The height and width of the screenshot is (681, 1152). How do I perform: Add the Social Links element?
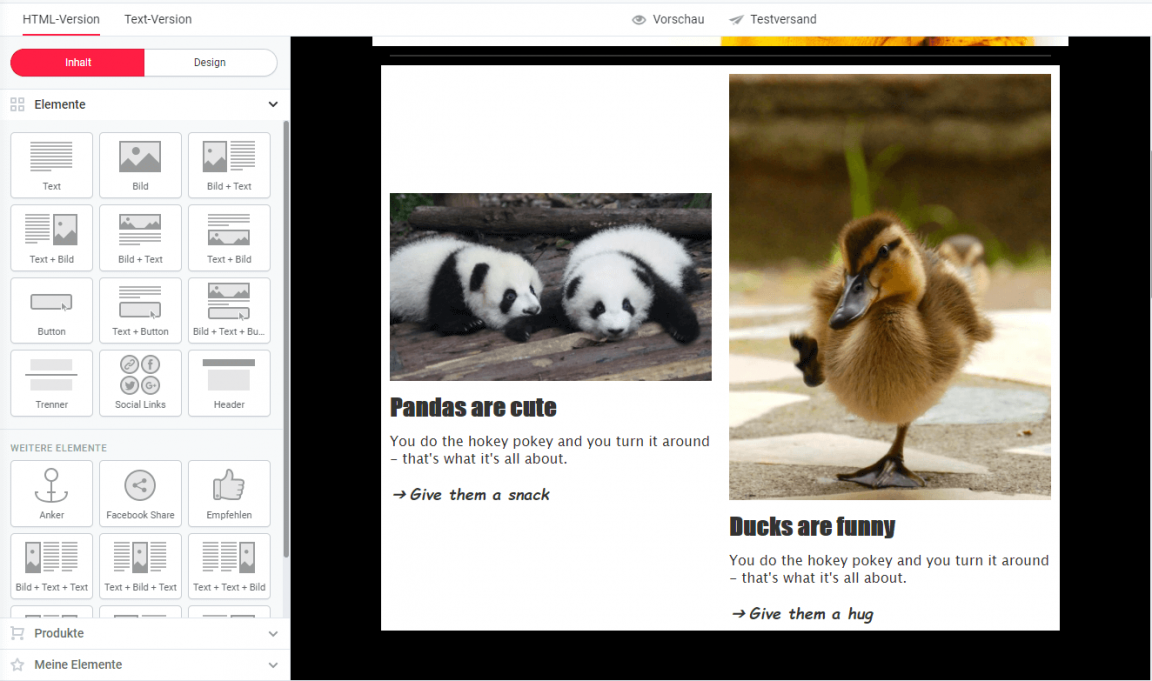140,382
